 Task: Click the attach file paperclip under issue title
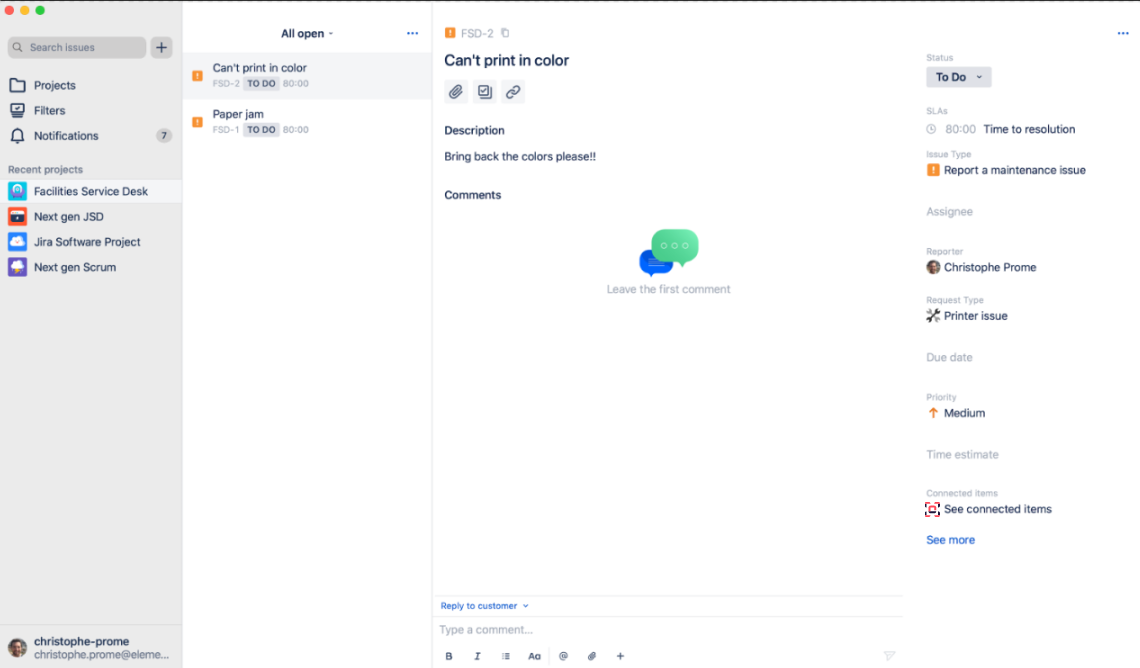coord(456,92)
